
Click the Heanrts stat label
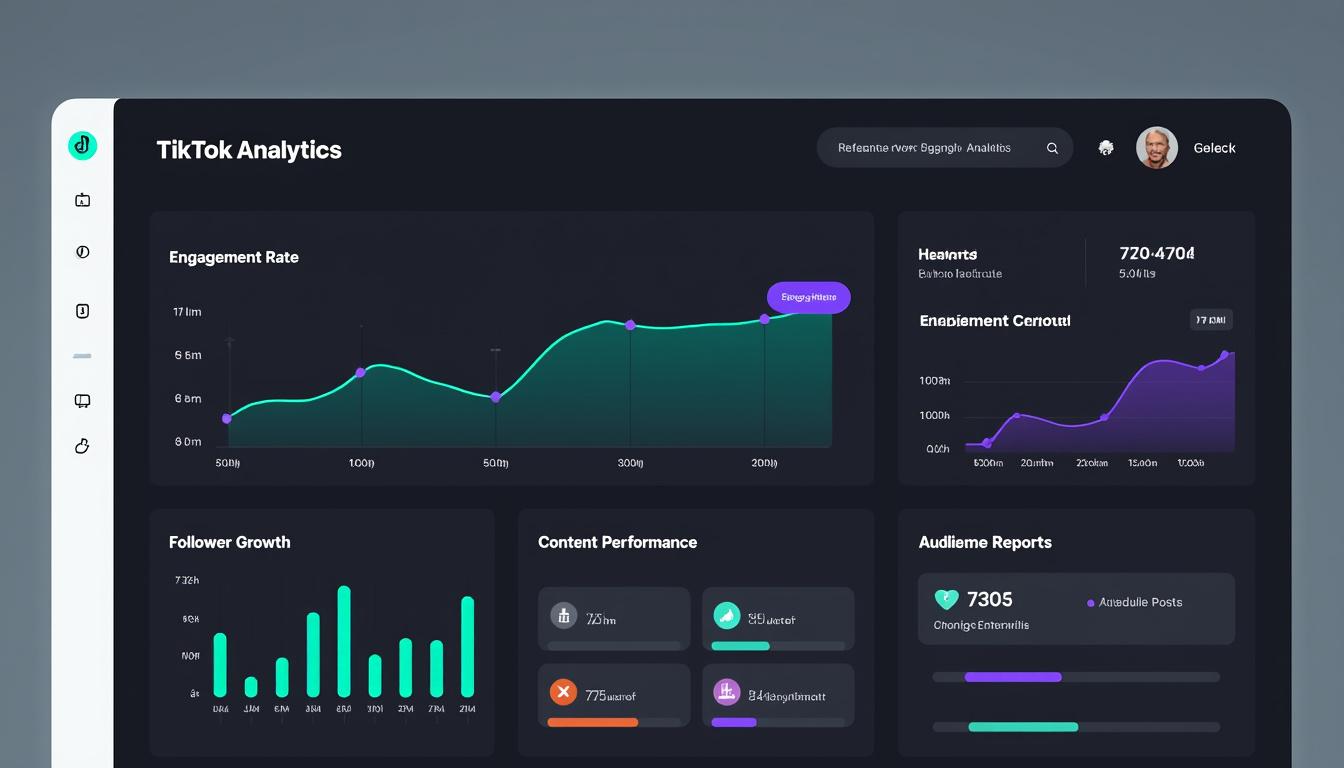pyautogui.click(x=947, y=254)
